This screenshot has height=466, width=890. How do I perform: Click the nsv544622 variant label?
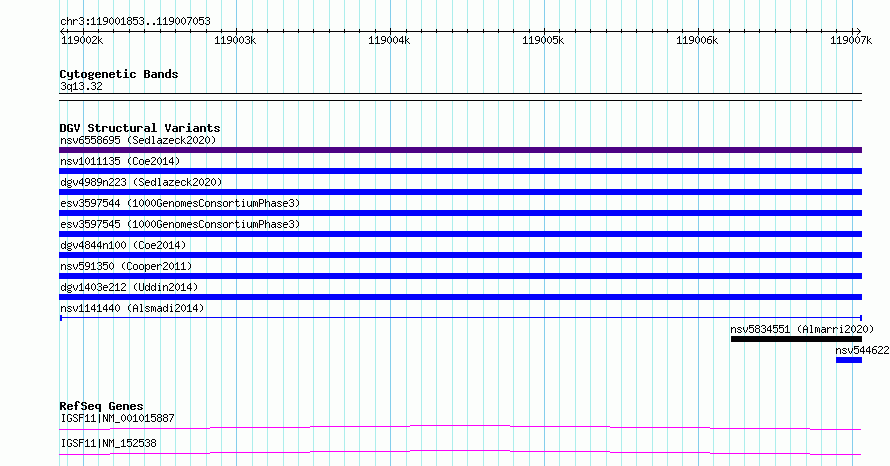(862, 350)
